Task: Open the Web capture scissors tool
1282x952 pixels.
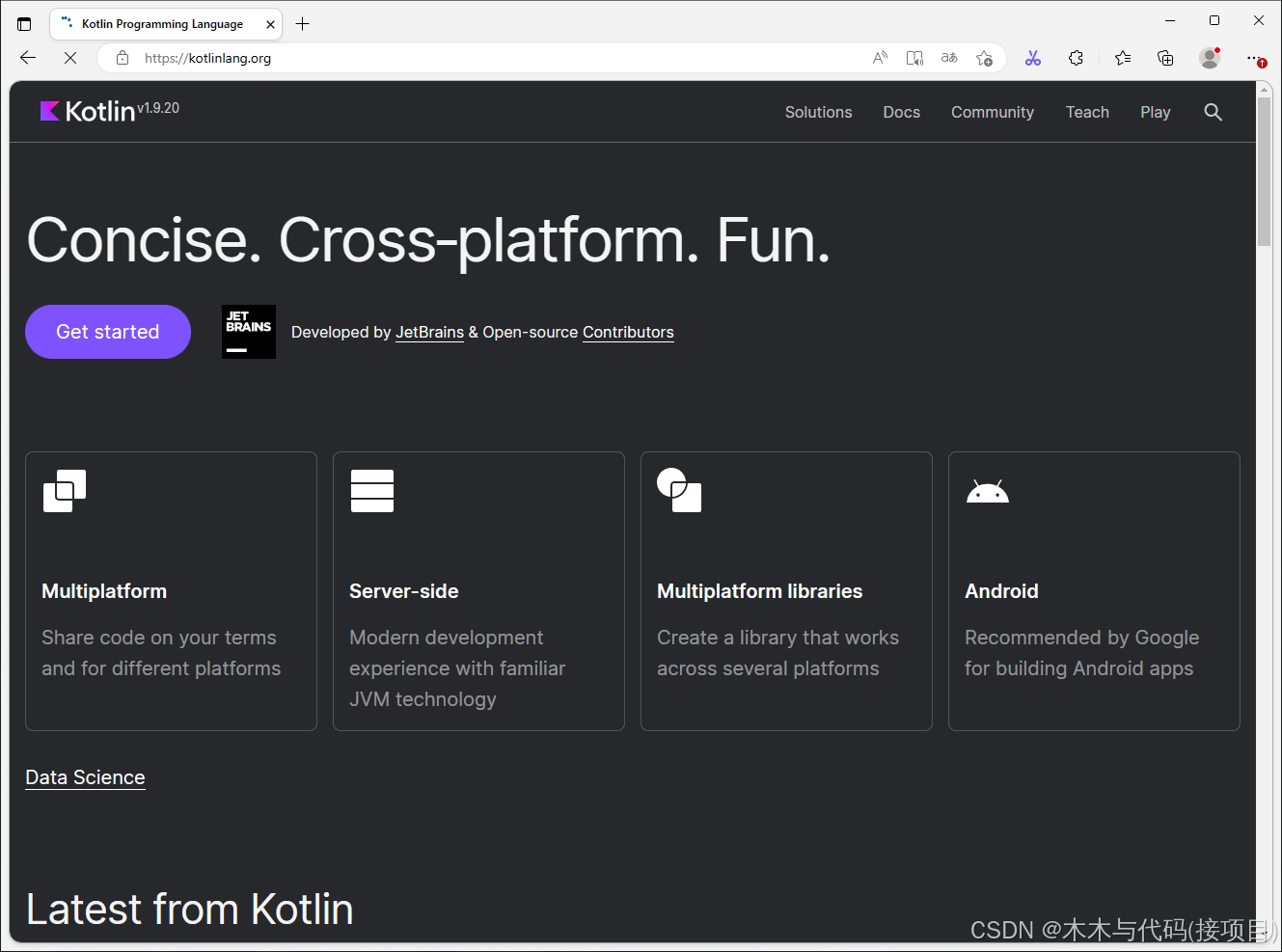Action: coord(1033,58)
